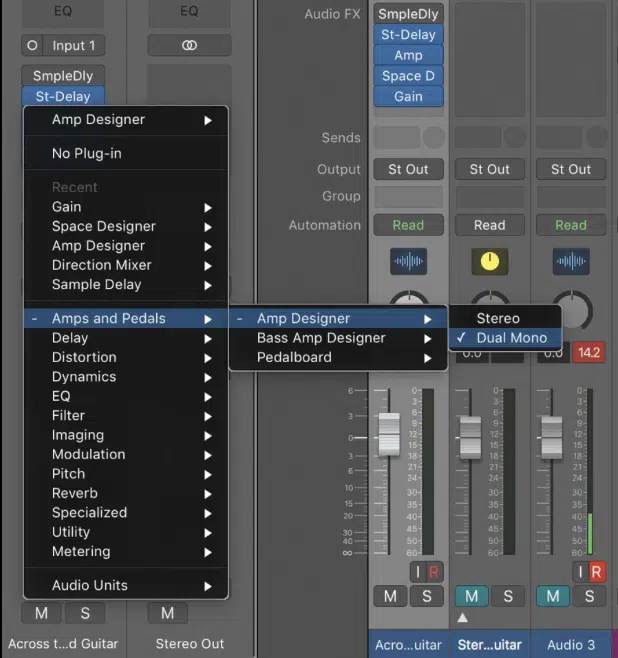Open Pedalboard submenu
Viewport: 618px width, 658px height.
pyautogui.click(x=338, y=357)
